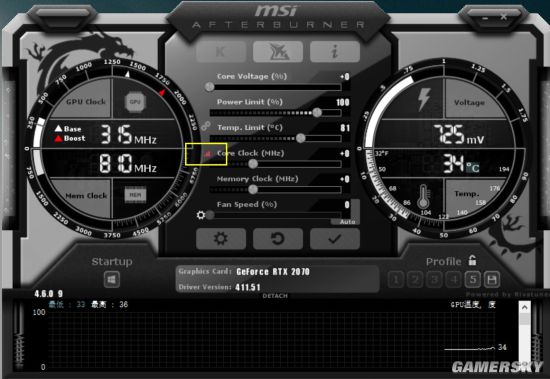This screenshot has width=550, height=379.
Task: Open the information i button
Action: coord(335,52)
